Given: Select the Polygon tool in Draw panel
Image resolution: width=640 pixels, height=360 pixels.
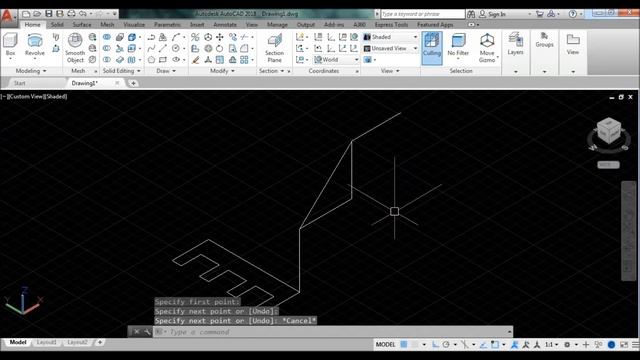Looking at the screenshot, I should tap(151, 60).
